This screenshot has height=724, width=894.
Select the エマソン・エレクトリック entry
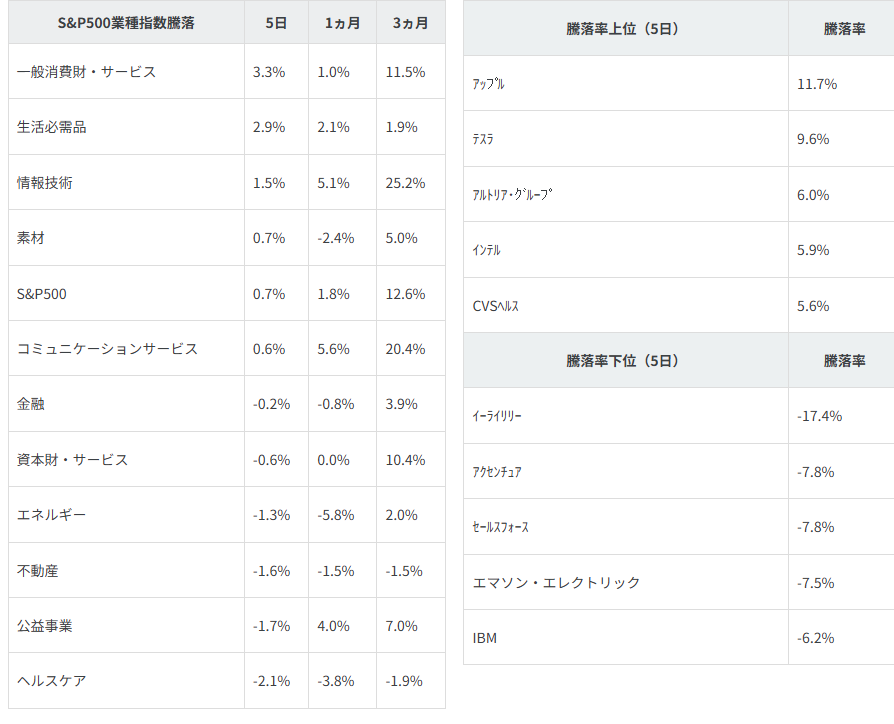[556, 582]
